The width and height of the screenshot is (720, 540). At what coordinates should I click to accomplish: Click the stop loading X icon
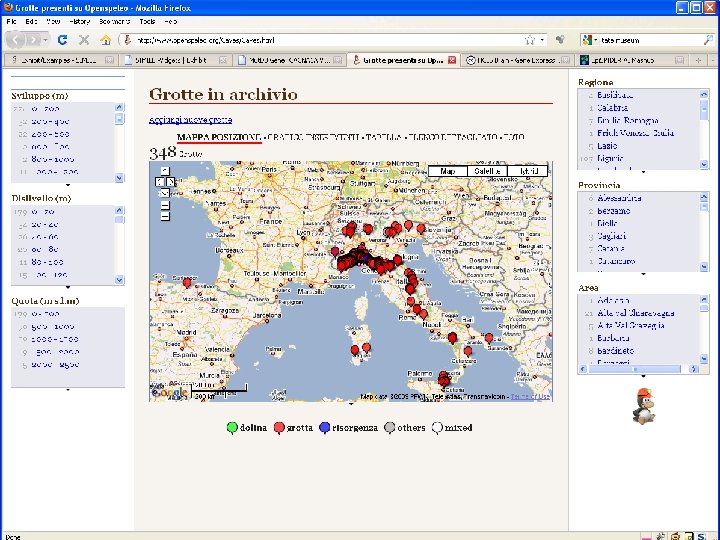point(84,40)
